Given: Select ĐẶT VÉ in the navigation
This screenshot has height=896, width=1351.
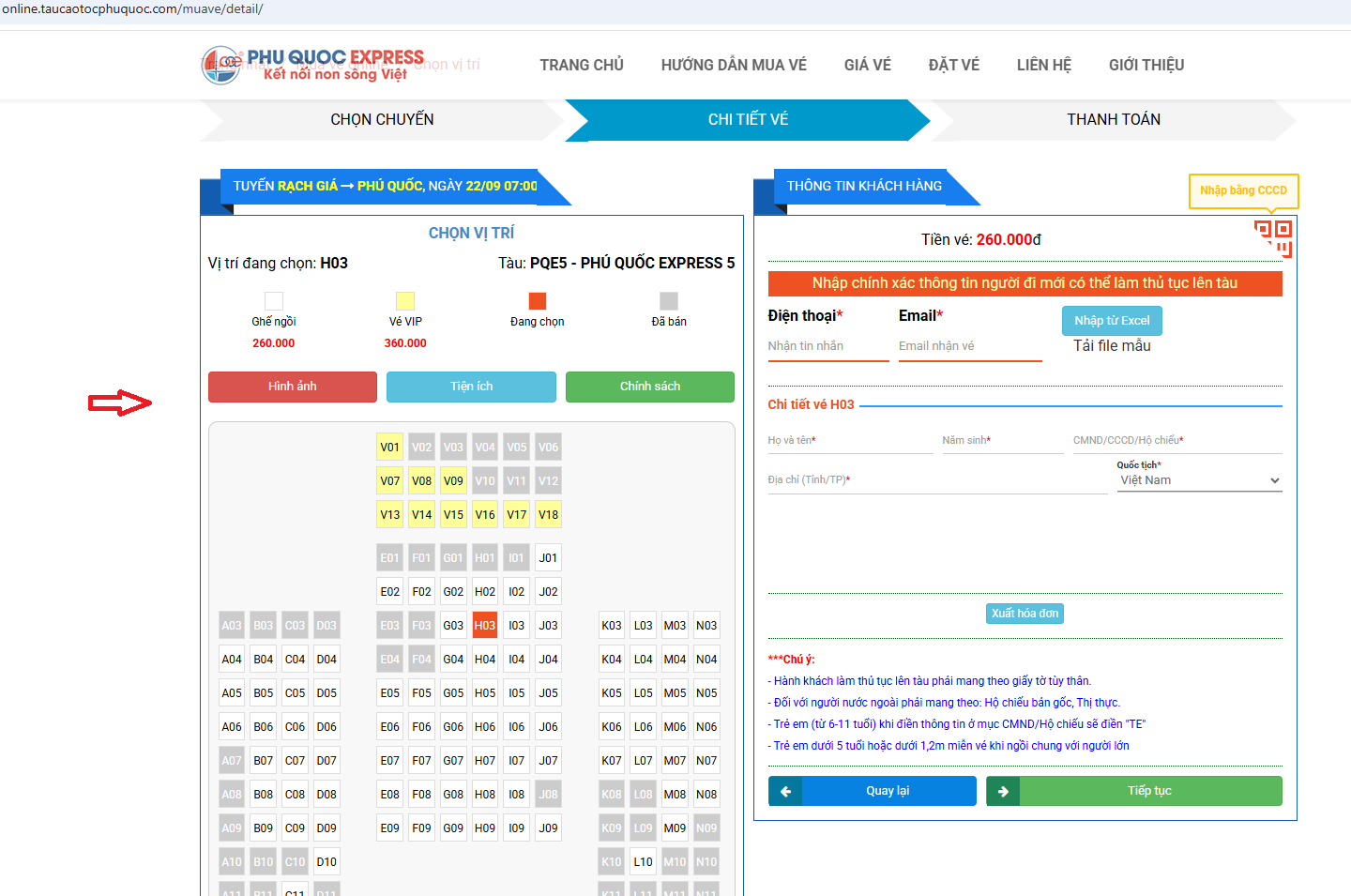Looking at the screenshot, I should [x=954, y=65].
